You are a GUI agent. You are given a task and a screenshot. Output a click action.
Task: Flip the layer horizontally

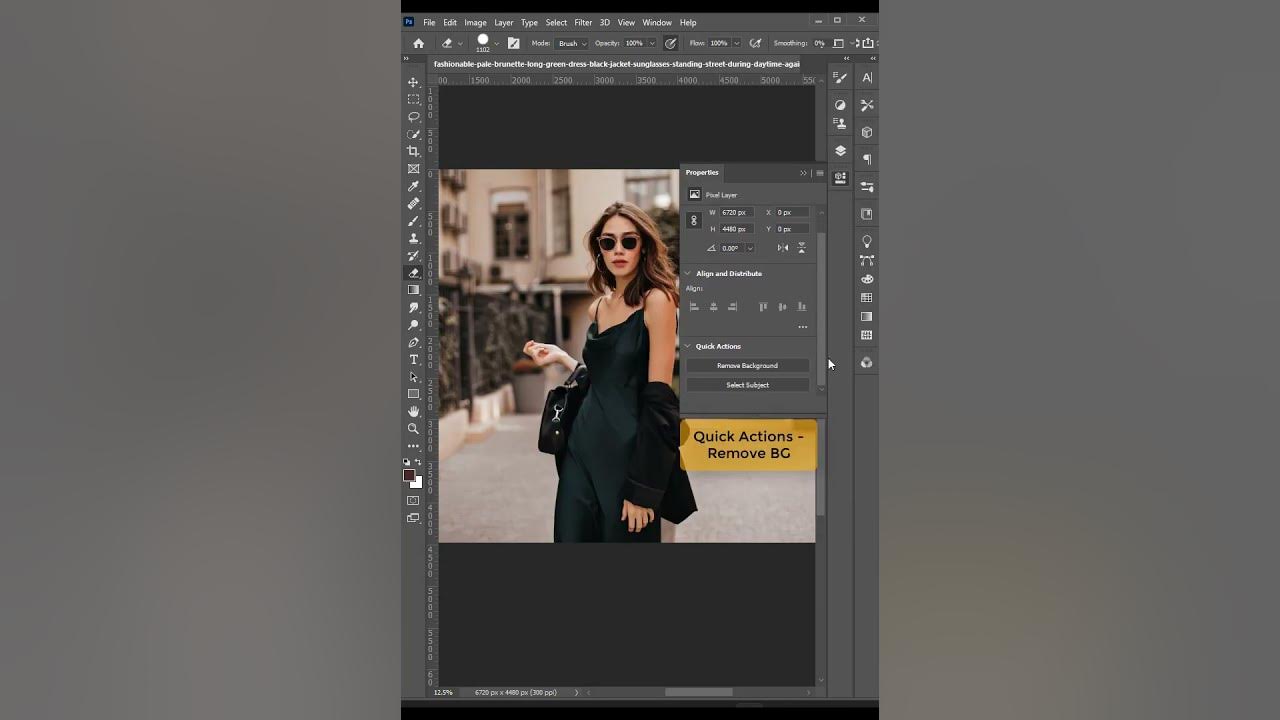[783, 248]
